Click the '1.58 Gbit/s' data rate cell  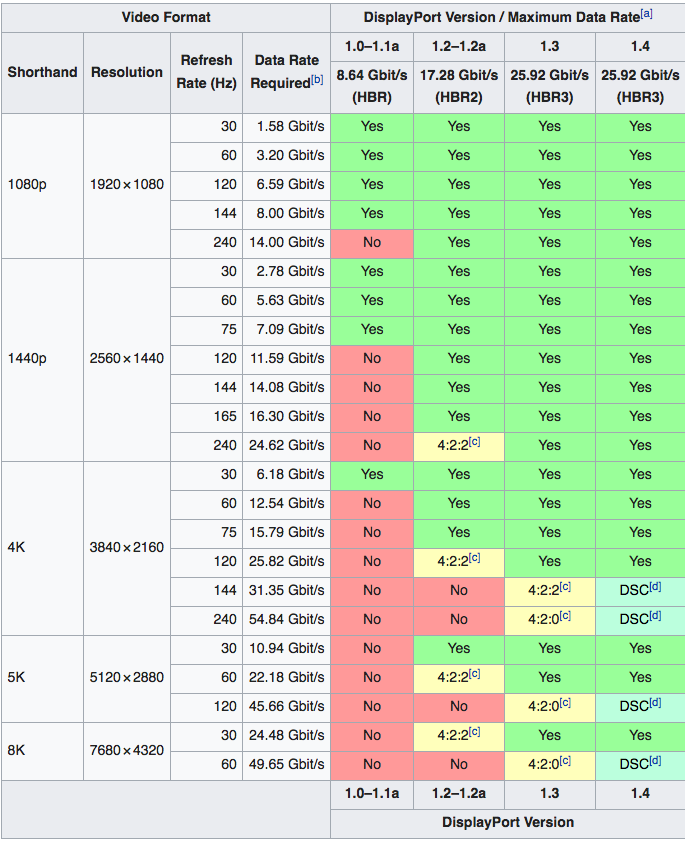(286, 128)
